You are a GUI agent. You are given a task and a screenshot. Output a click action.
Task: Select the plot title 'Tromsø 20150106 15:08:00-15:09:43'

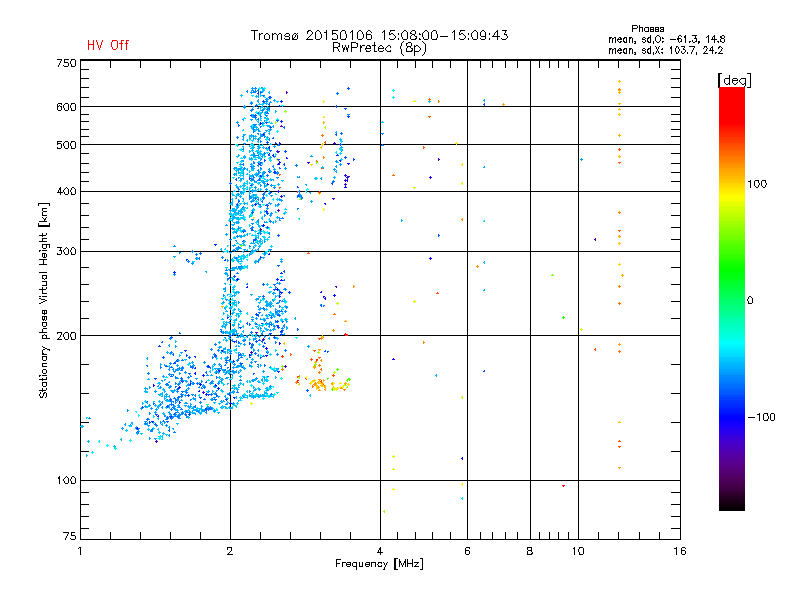(379, 35)
